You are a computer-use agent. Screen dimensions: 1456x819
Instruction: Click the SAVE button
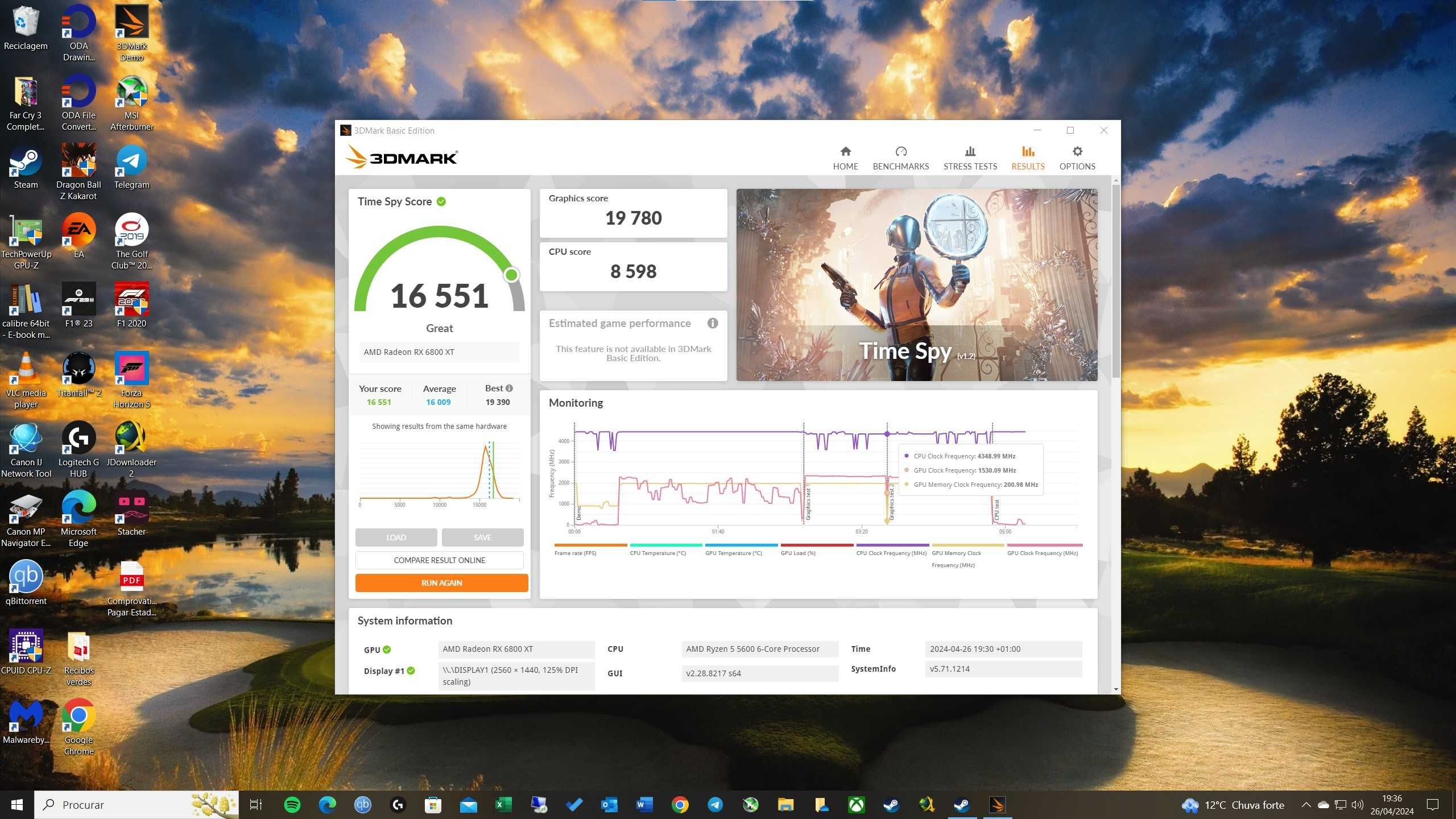coord(482,537)
